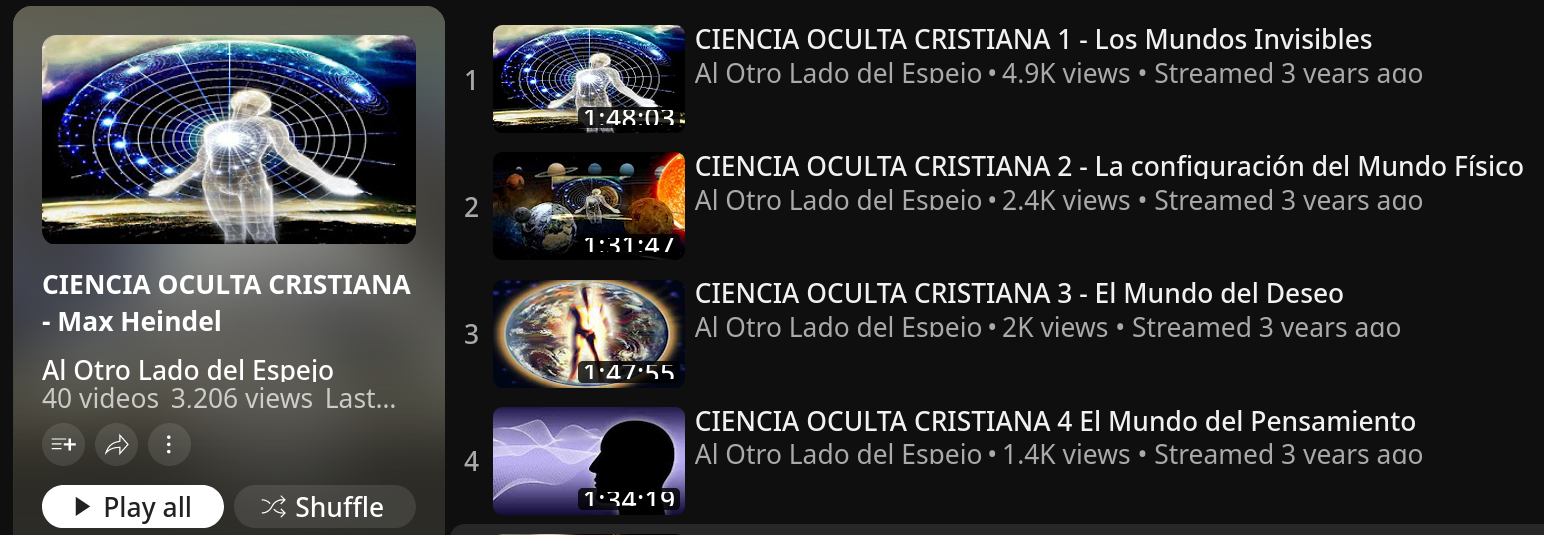The height and width of the screenshot is (535, 1544).
Task: Click the share arrow icon
Action: click(x=116, y=445)
